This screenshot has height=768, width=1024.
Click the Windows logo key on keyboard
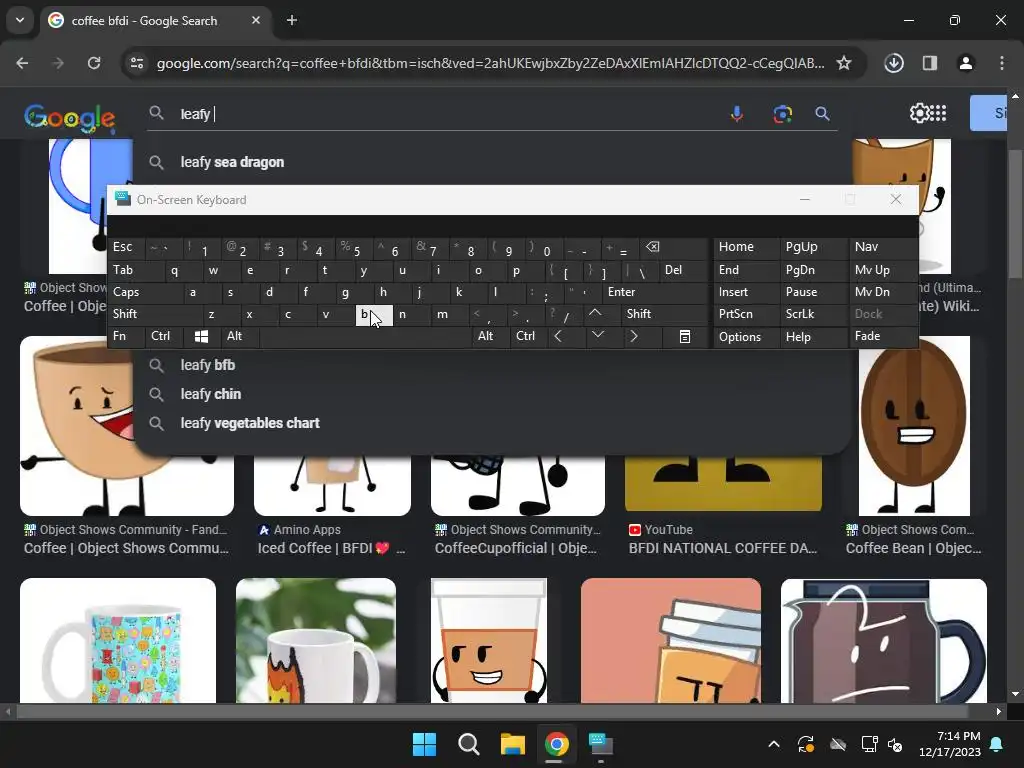(201, 336)
